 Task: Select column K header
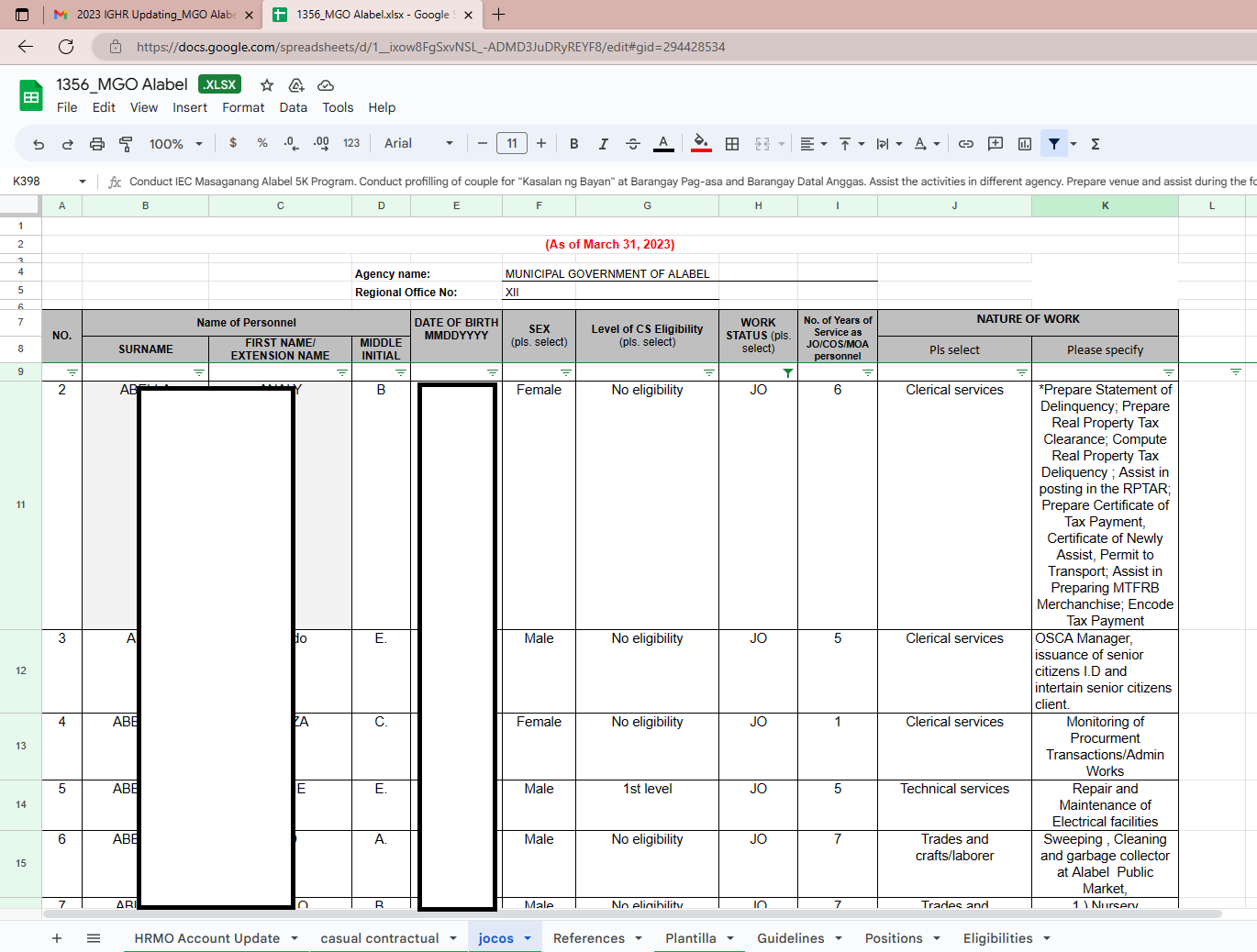coord(1105,205)
